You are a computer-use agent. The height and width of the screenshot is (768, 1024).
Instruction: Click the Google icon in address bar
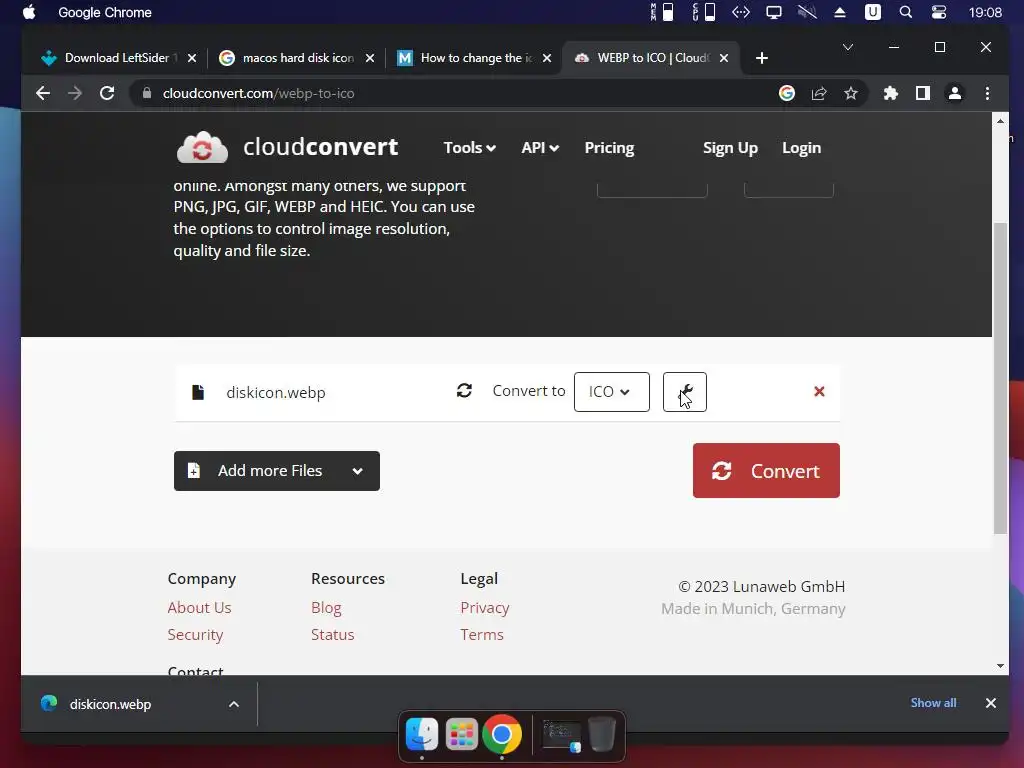[x=787, y=93]
